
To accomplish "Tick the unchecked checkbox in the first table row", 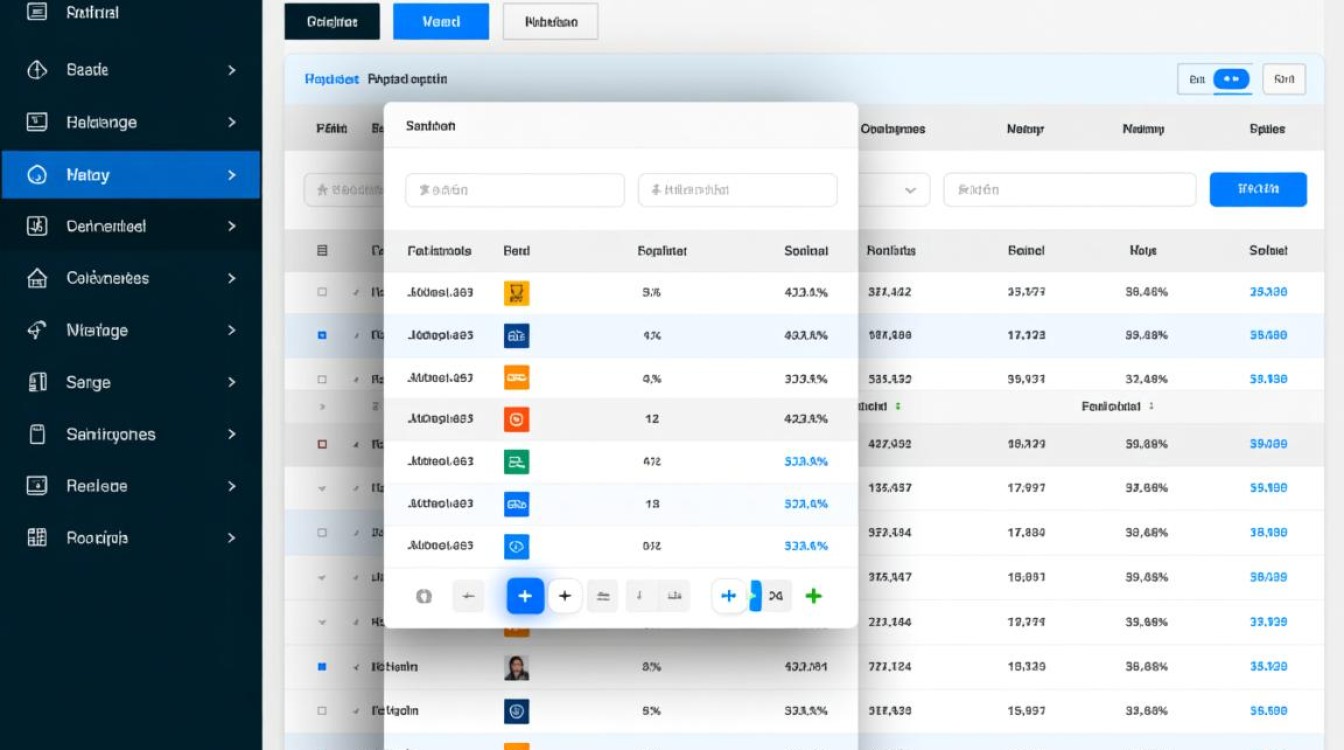I will point(322,293).
